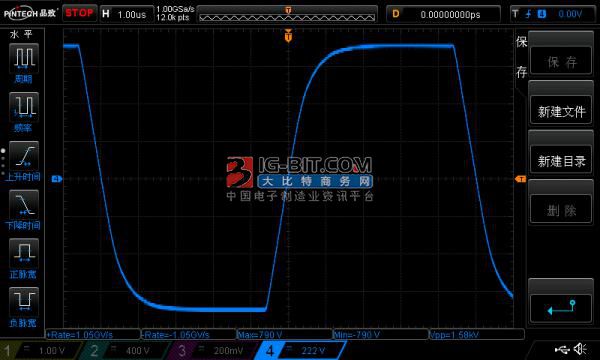The height and width of the screenshot is (360, 600).
Task: Click the waveform memory overview bar
Action: click(287, 14)
